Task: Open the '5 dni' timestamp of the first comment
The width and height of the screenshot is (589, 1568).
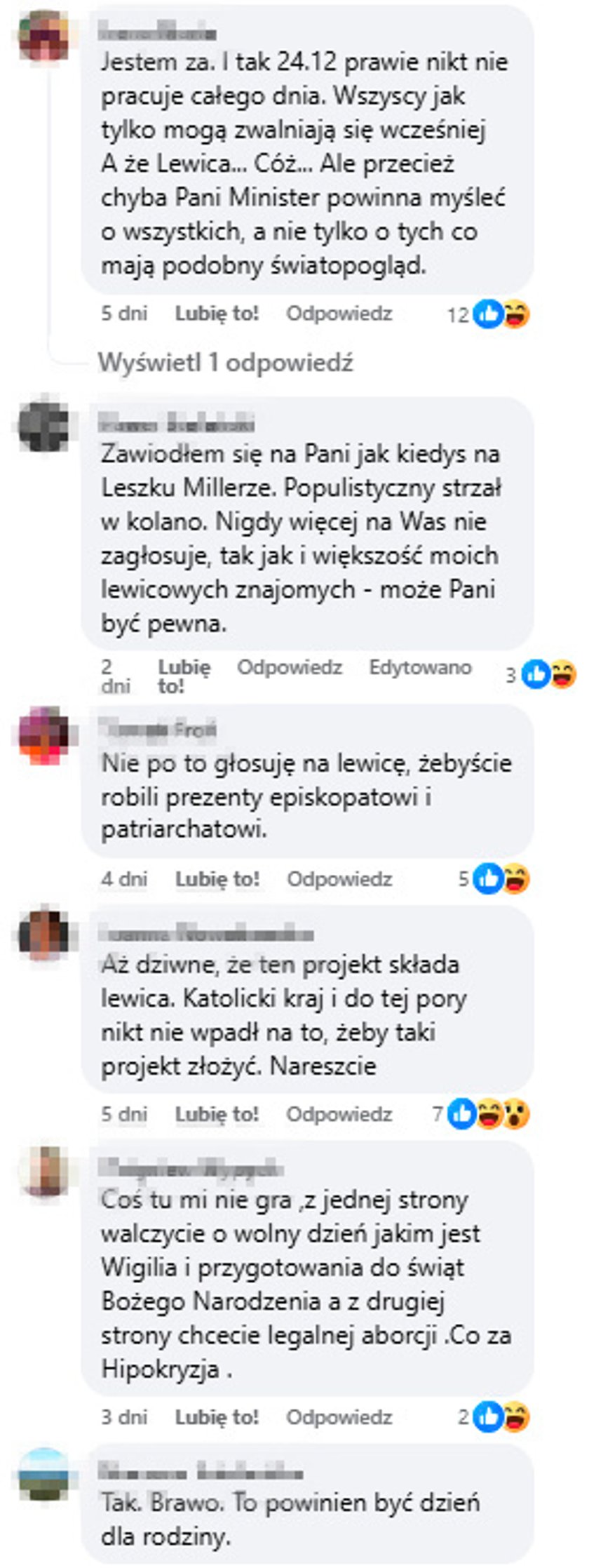Action: (x=124, y=313)
